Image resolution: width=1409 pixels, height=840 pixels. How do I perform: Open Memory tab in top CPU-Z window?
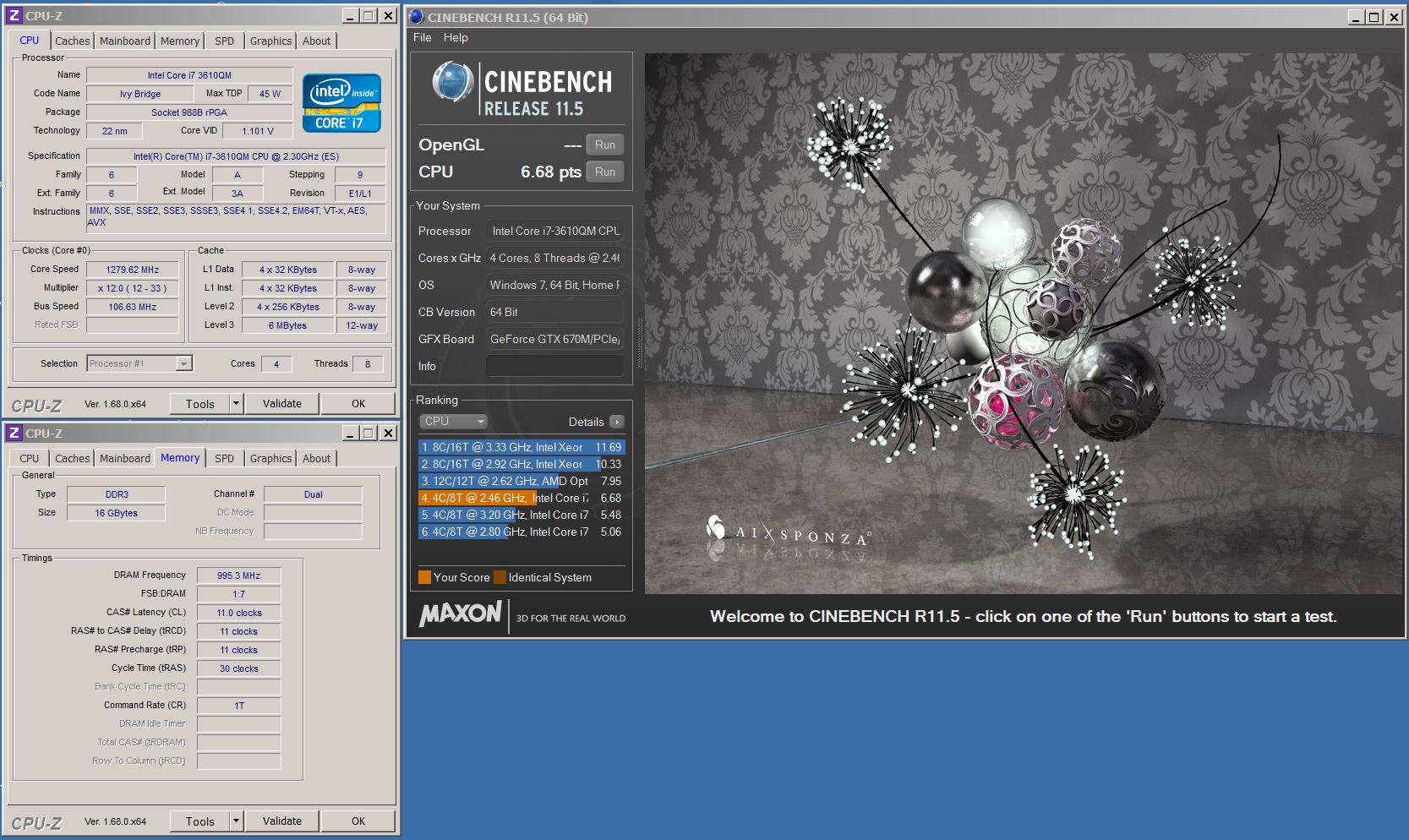pos(180,41)
